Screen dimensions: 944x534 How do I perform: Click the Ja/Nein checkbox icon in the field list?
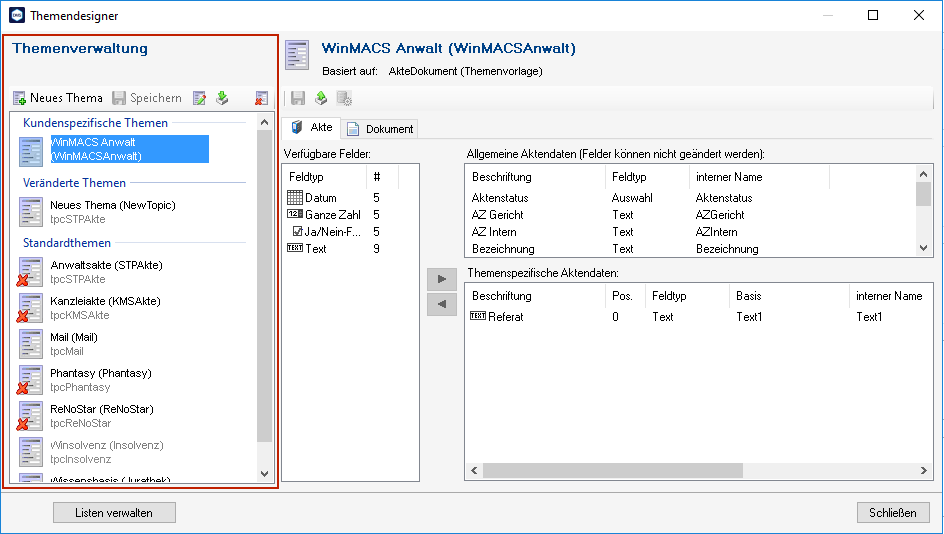click(x=297, y=231)
